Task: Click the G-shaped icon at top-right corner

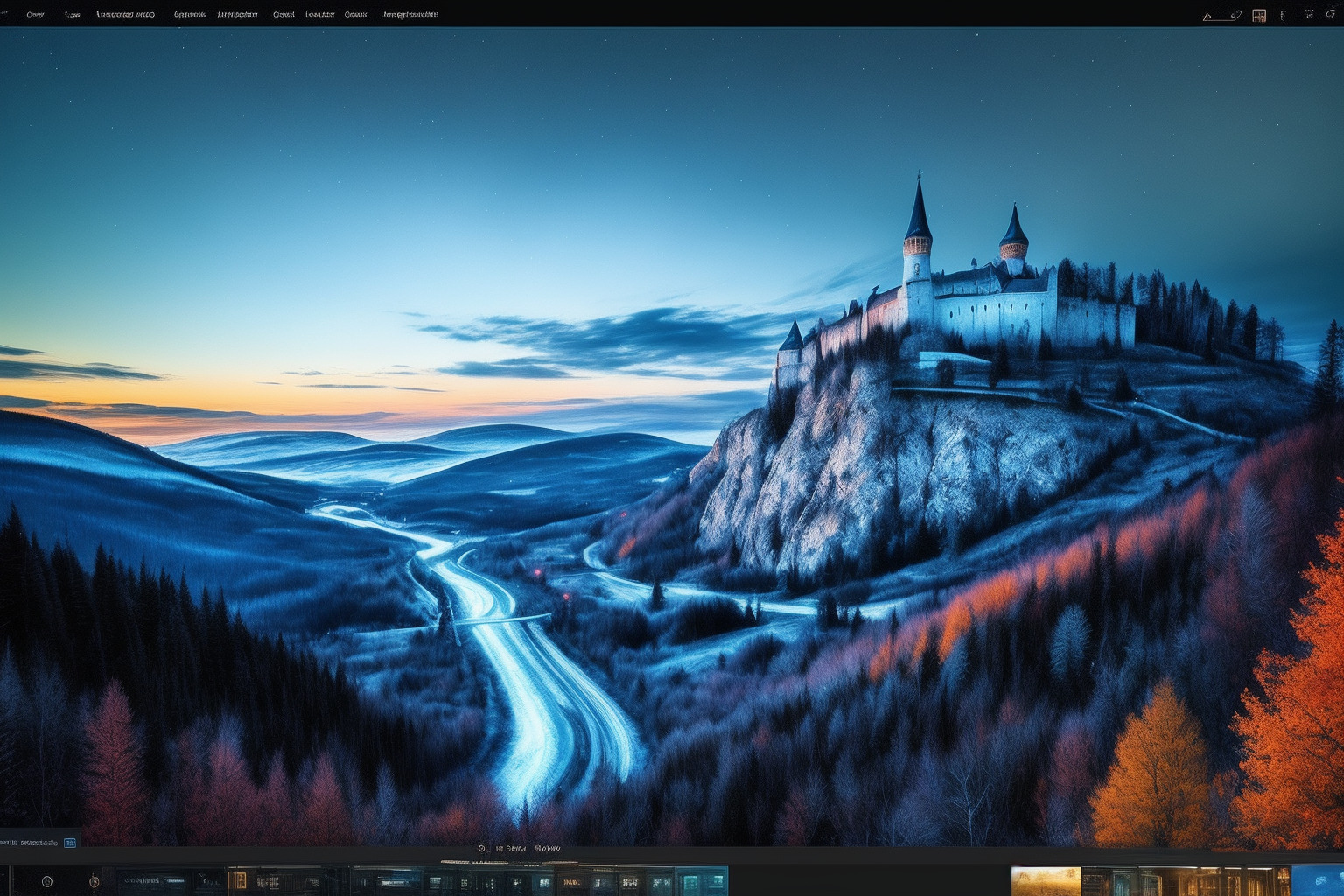Action: [x=1331, y=14]
